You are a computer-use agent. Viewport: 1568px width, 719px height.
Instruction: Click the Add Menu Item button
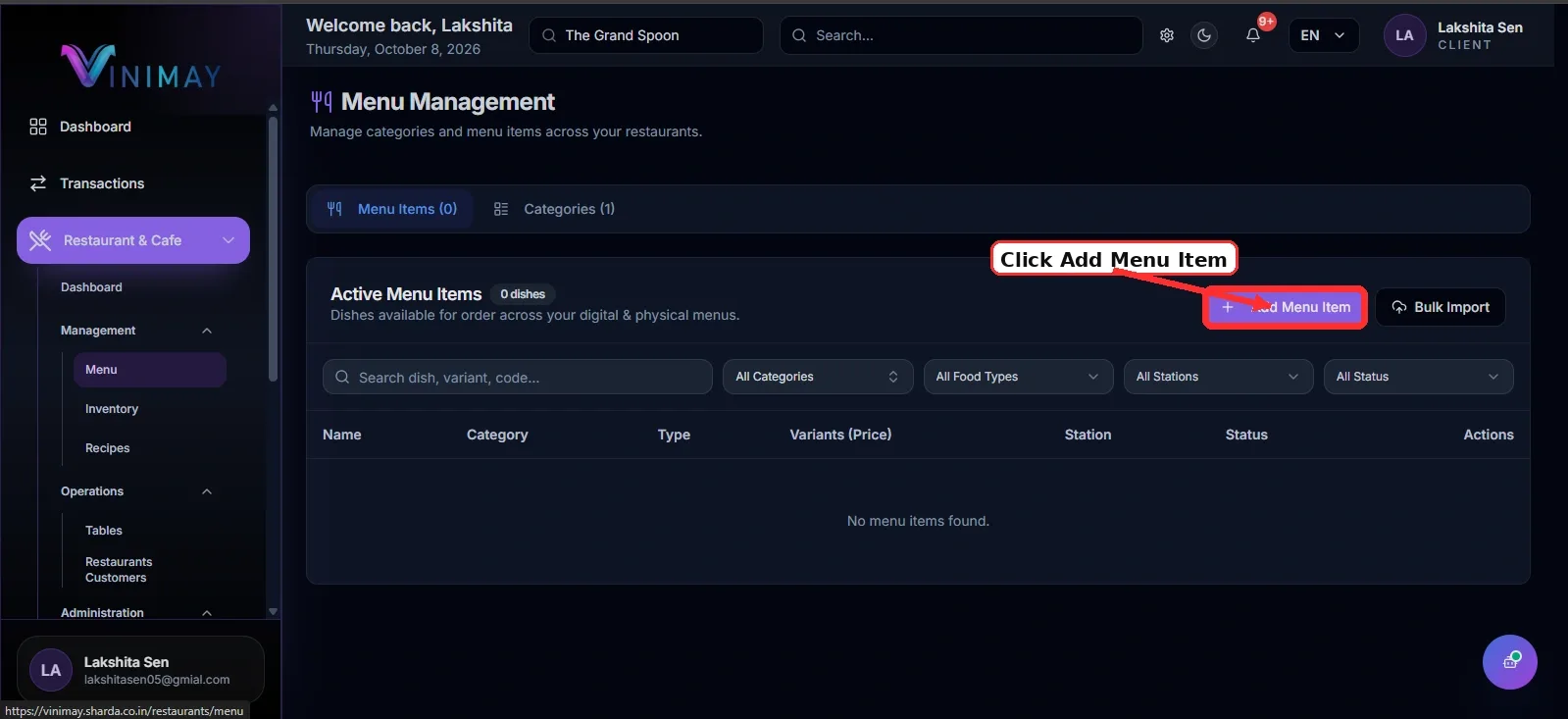tap(1285, 307)
